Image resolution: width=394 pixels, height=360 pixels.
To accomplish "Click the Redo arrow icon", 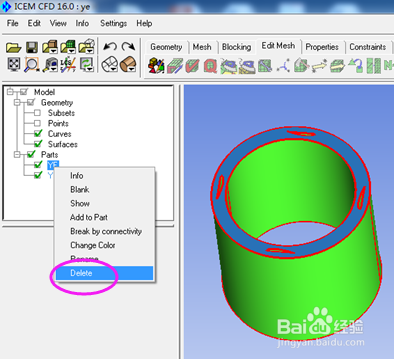I will pyautogui.click(x=128, y=47).
